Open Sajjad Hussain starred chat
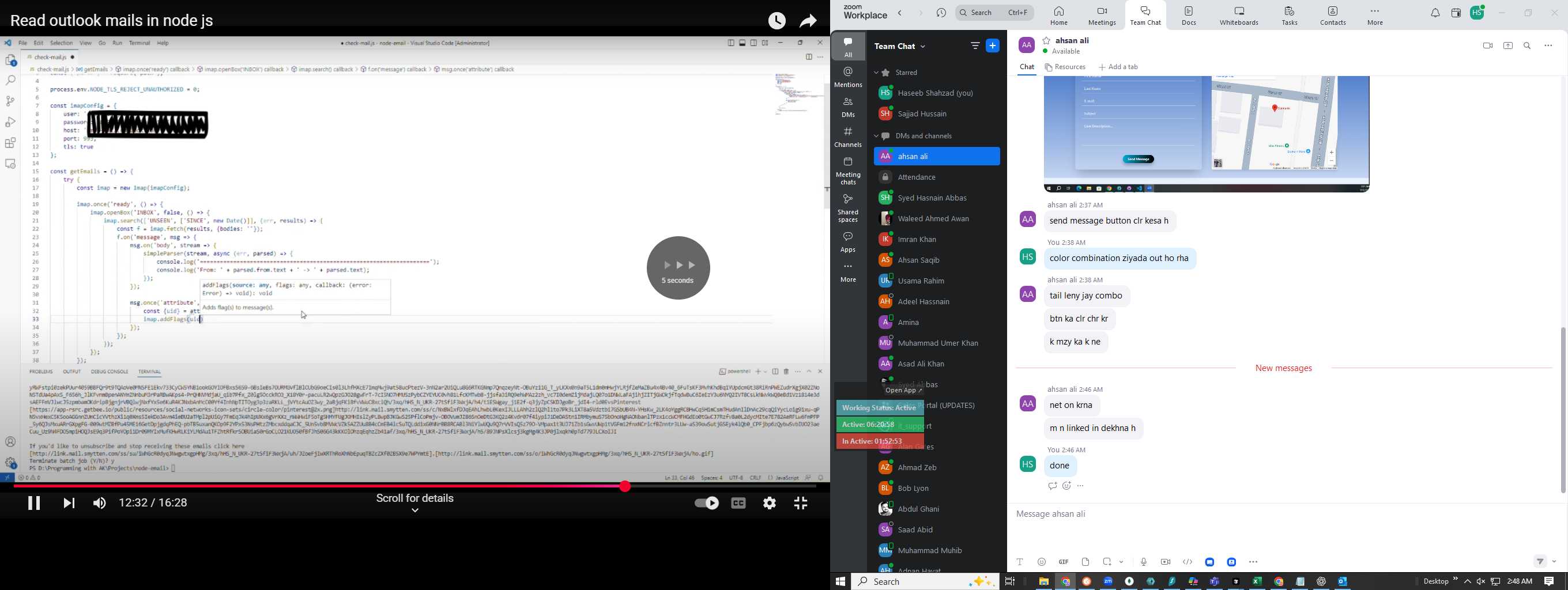The width and height of the screenshot is (1568, 590). (937, 114)
